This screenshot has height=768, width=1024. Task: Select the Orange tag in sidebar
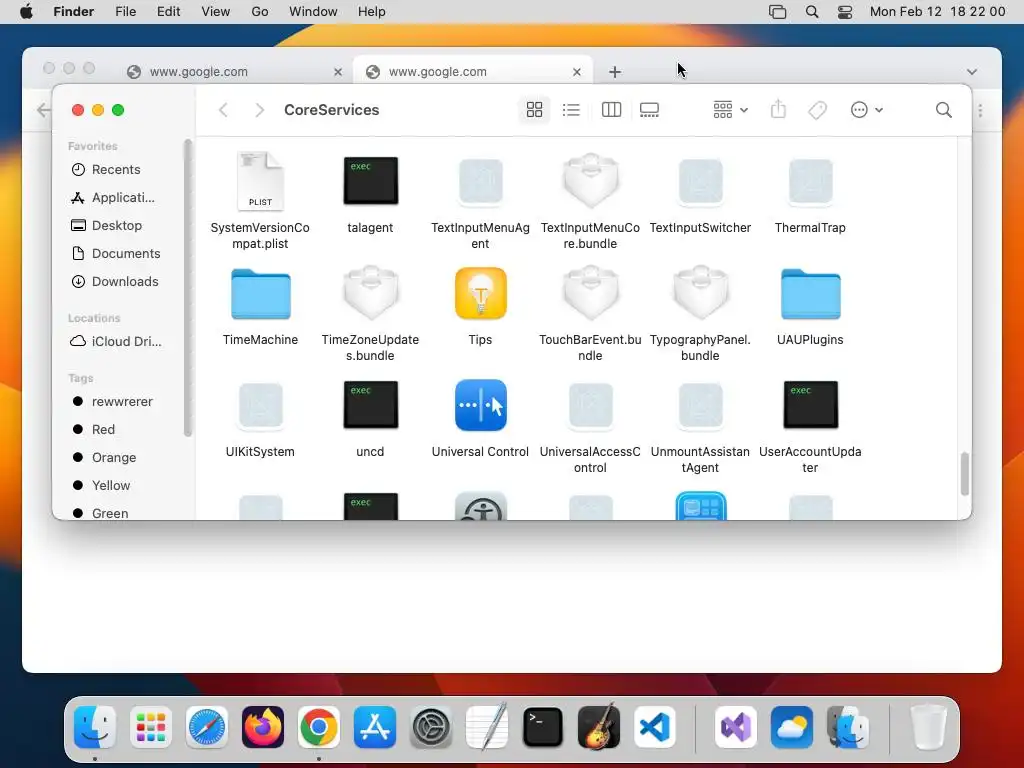coord(116,458)
